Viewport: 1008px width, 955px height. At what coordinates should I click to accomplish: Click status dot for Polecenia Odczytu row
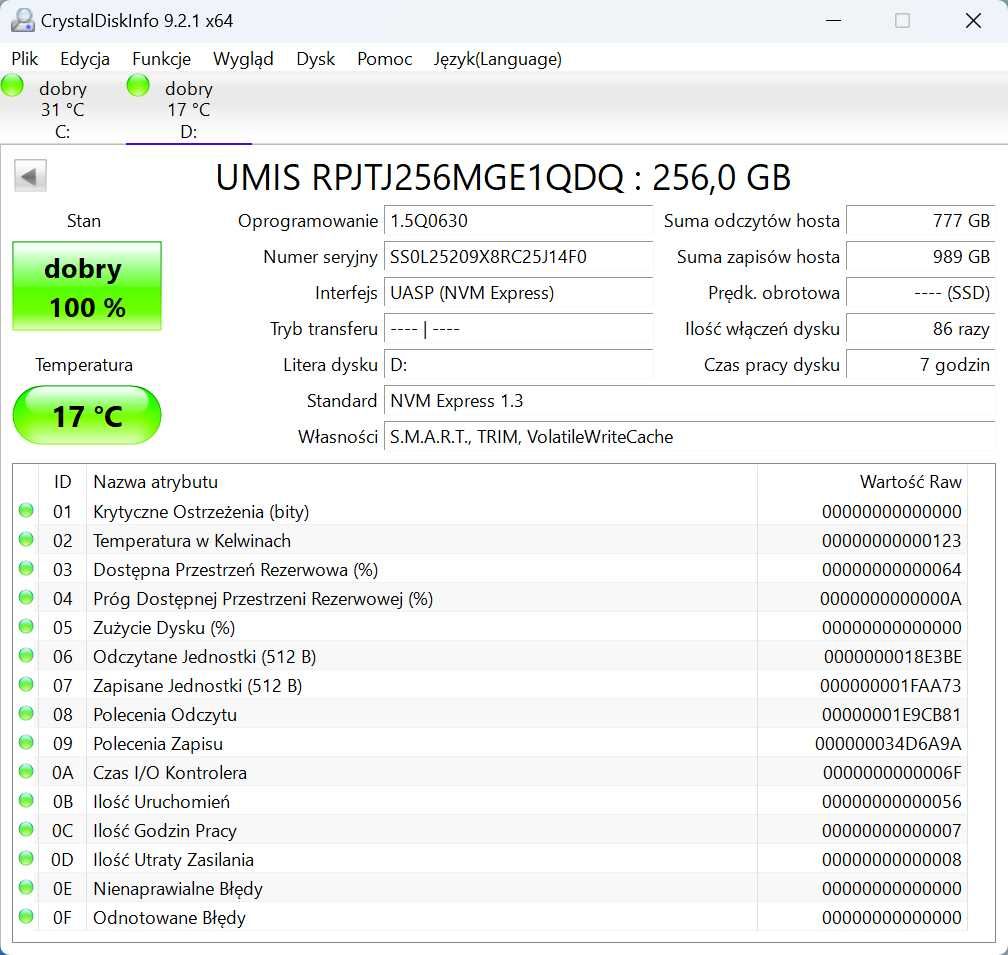coord(26,713)
